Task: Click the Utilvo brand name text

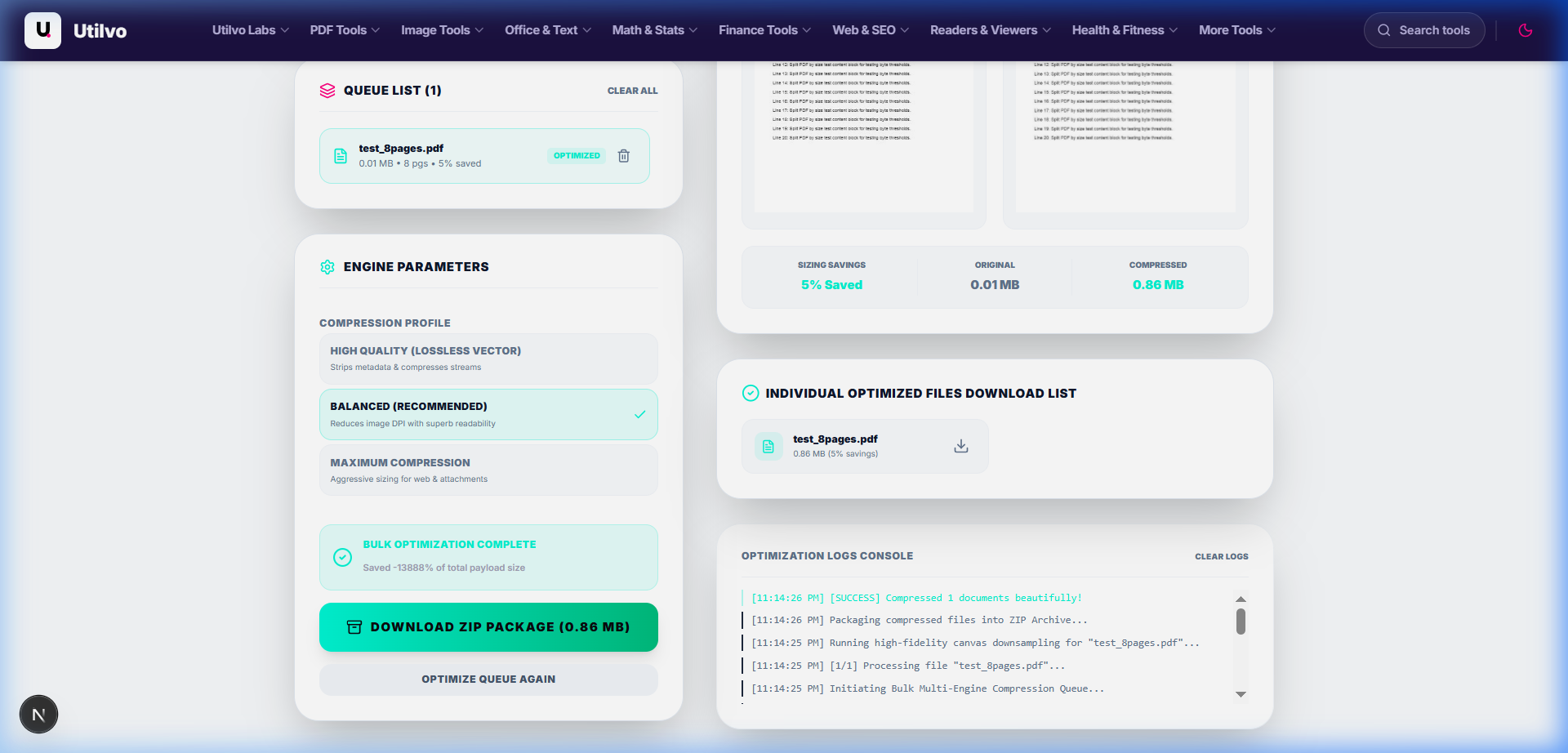Action: 100,31
